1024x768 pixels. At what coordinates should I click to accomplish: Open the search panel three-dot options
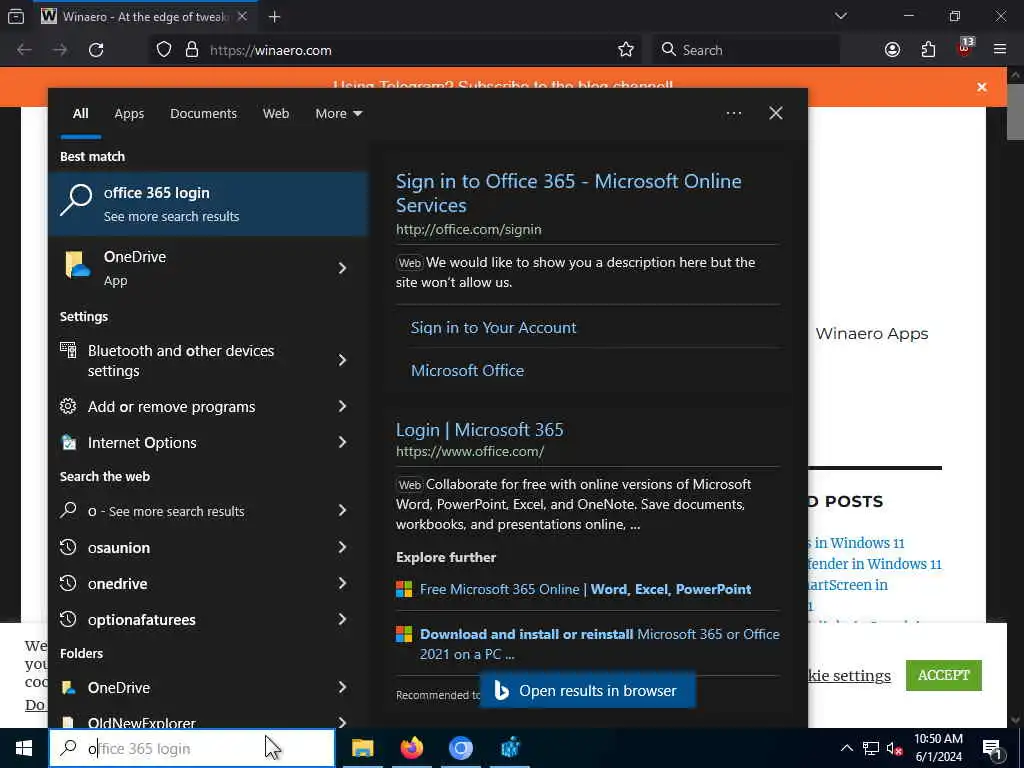coord(733,114)
